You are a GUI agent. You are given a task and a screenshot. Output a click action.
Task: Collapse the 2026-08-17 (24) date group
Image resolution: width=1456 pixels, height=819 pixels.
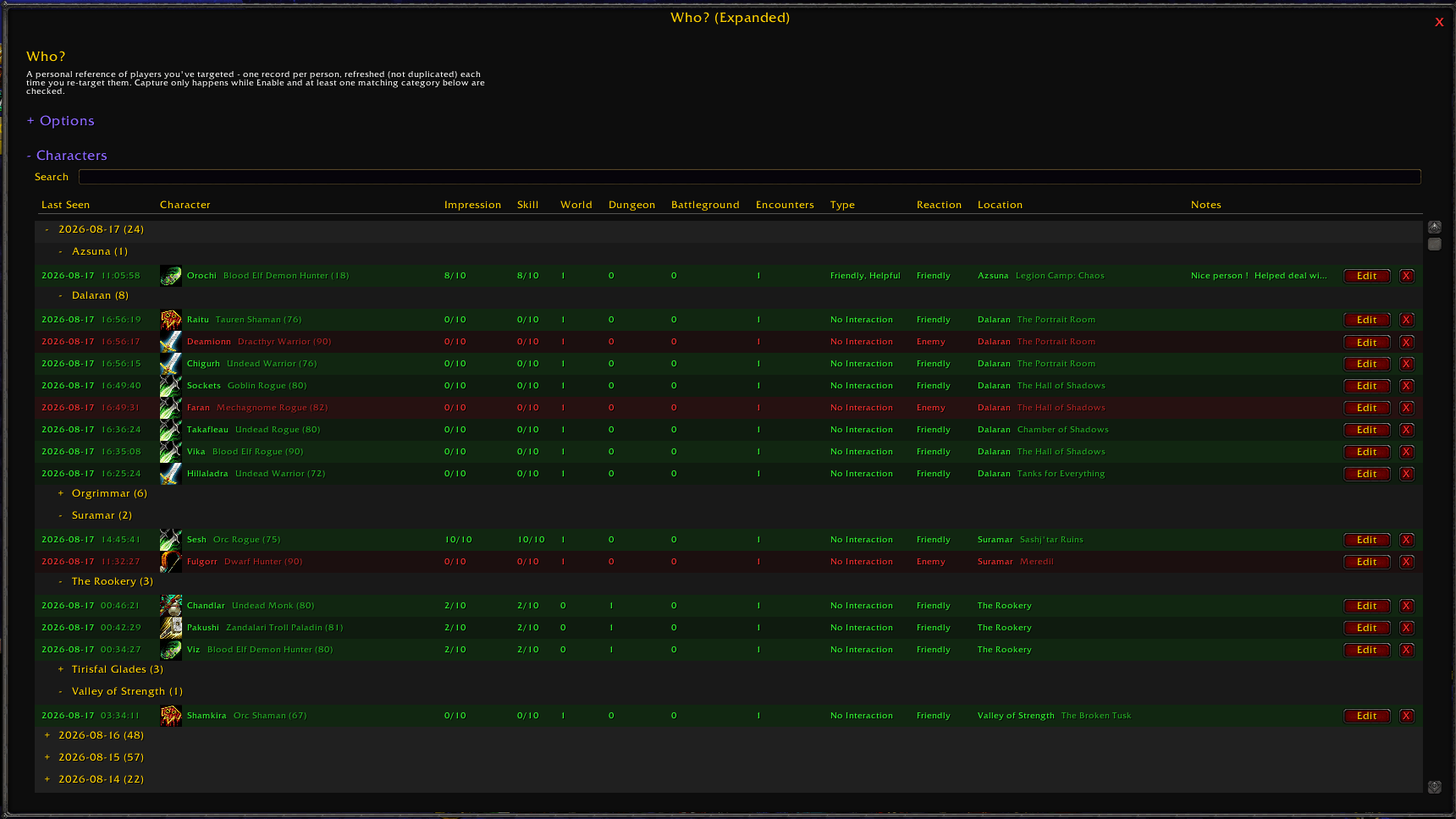click(95, 229)
